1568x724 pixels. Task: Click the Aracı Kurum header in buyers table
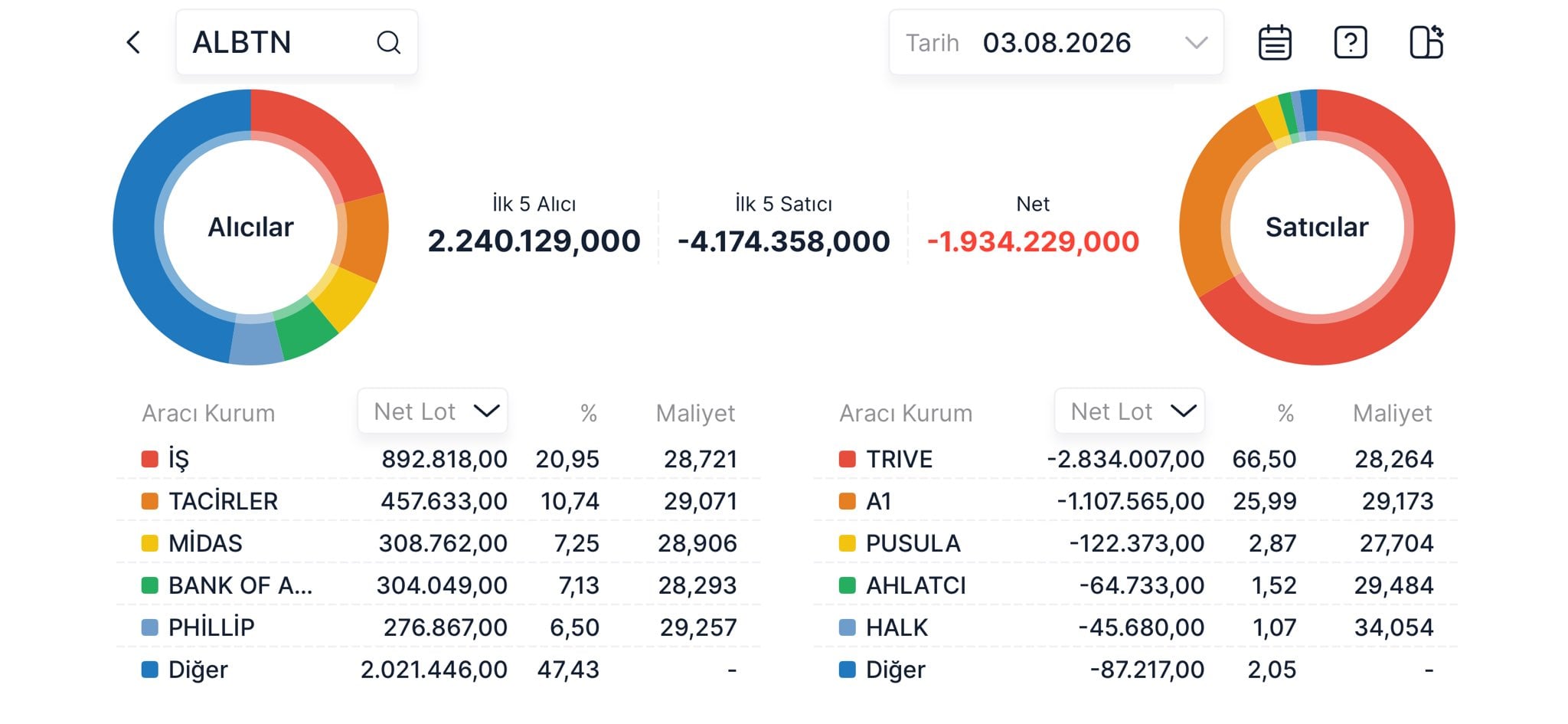point(208,413)
